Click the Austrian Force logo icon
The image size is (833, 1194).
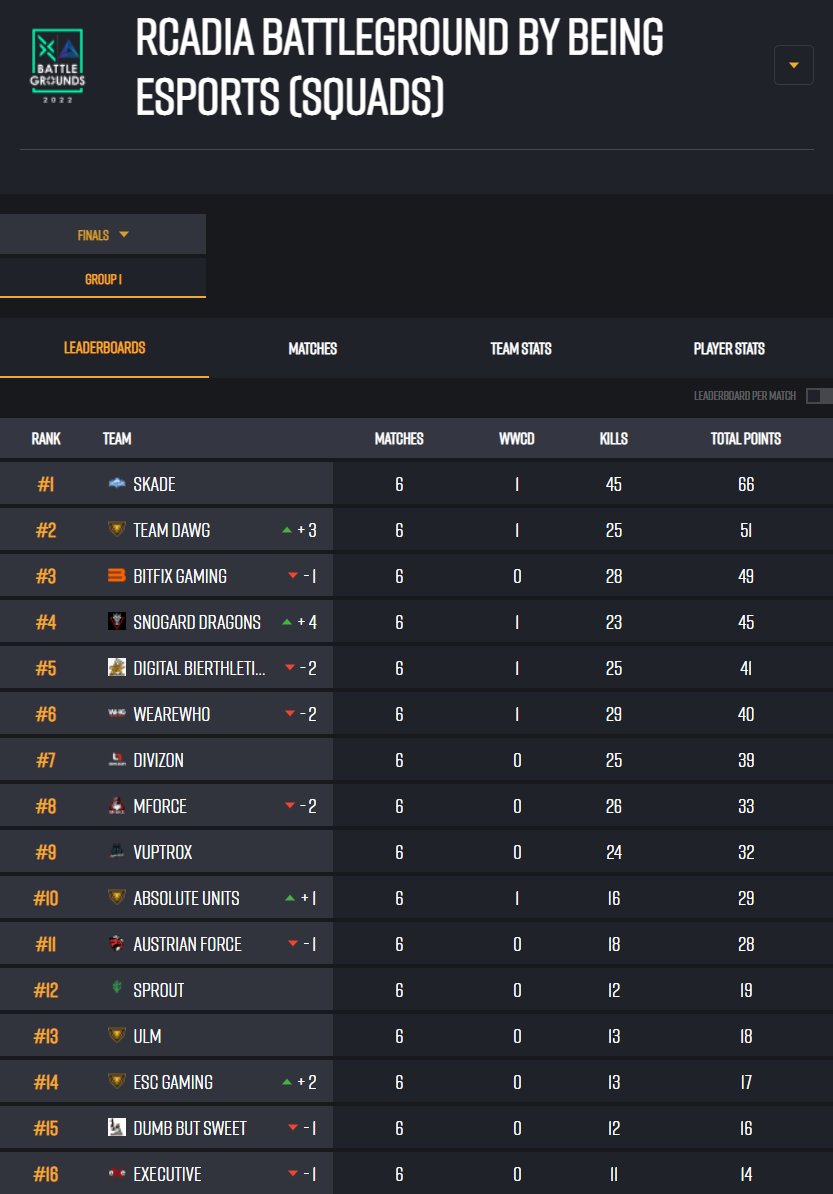point(116,943)
